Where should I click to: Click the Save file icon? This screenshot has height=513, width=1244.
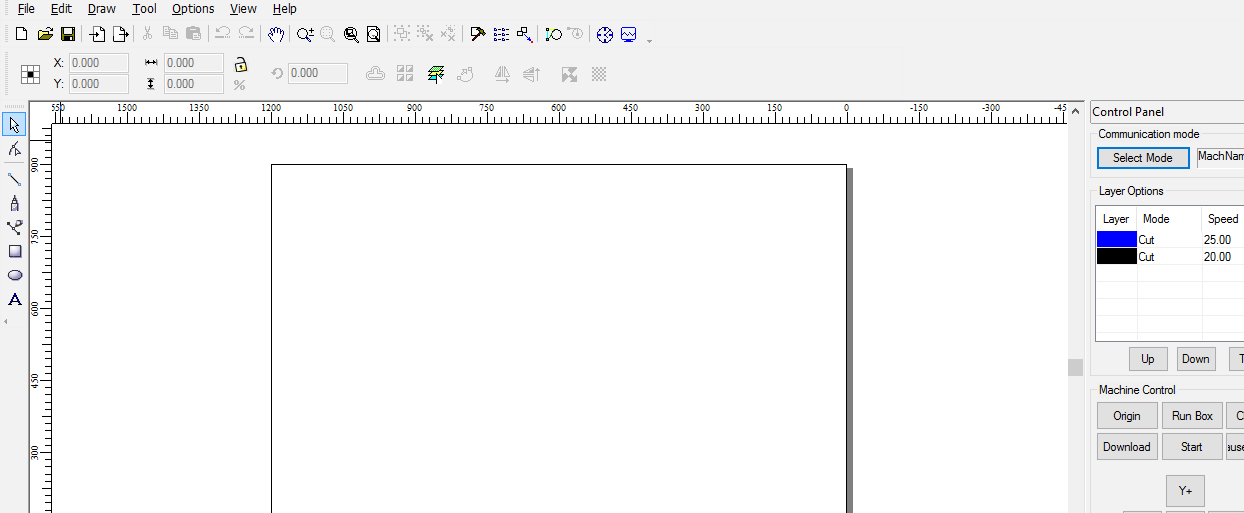[68, 34]
